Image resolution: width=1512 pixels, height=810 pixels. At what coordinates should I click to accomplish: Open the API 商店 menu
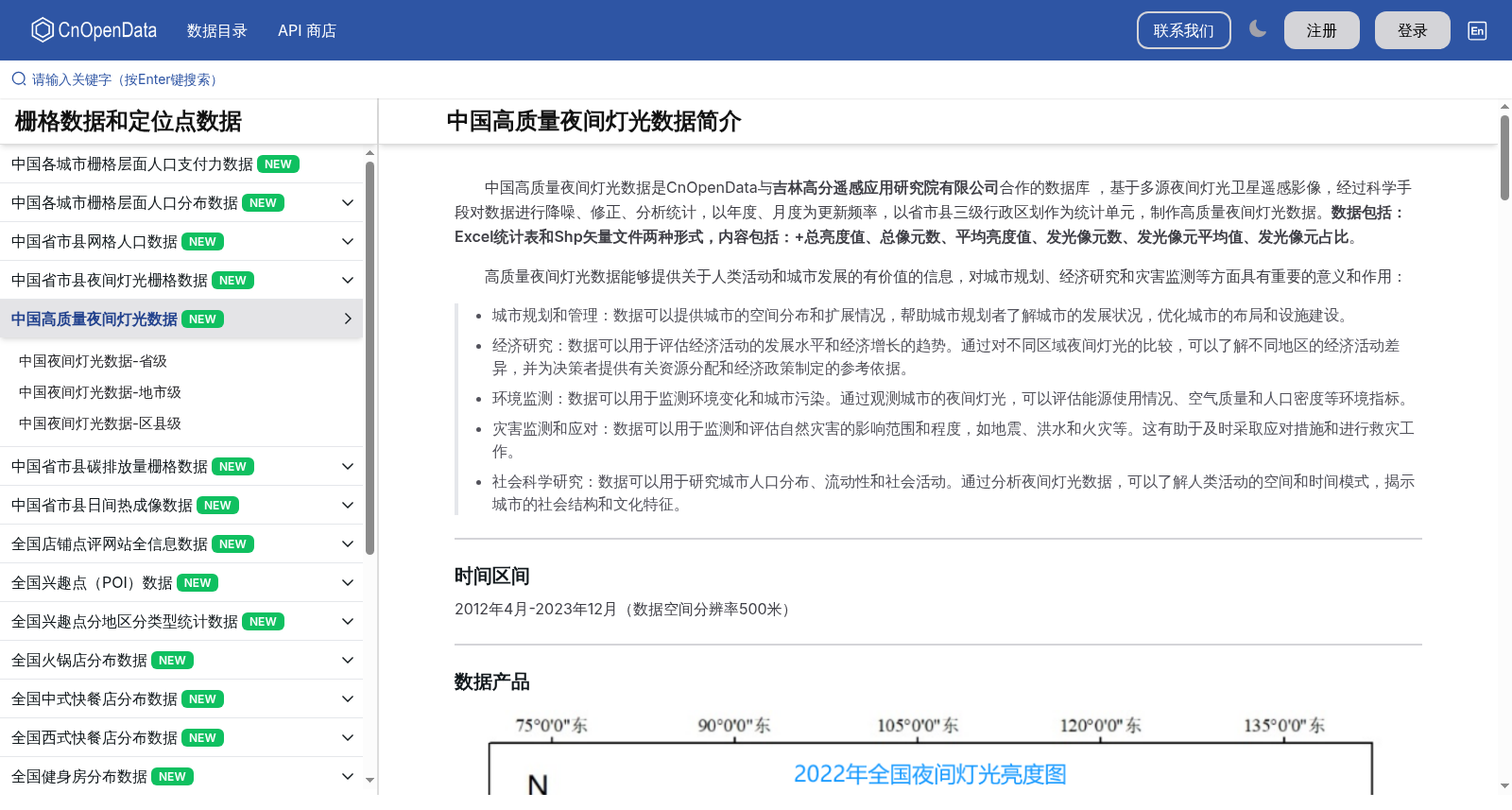[x=307, y=30]
